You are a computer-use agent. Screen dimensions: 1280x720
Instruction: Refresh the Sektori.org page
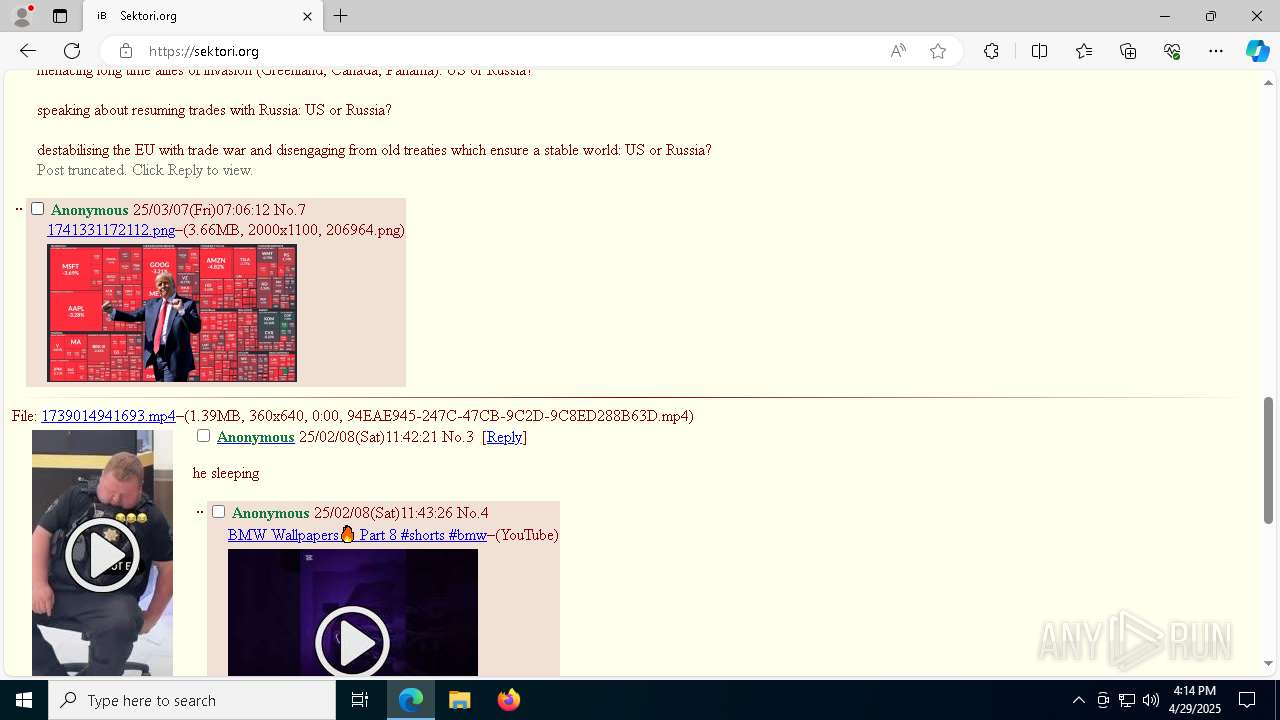click(72, 51)
